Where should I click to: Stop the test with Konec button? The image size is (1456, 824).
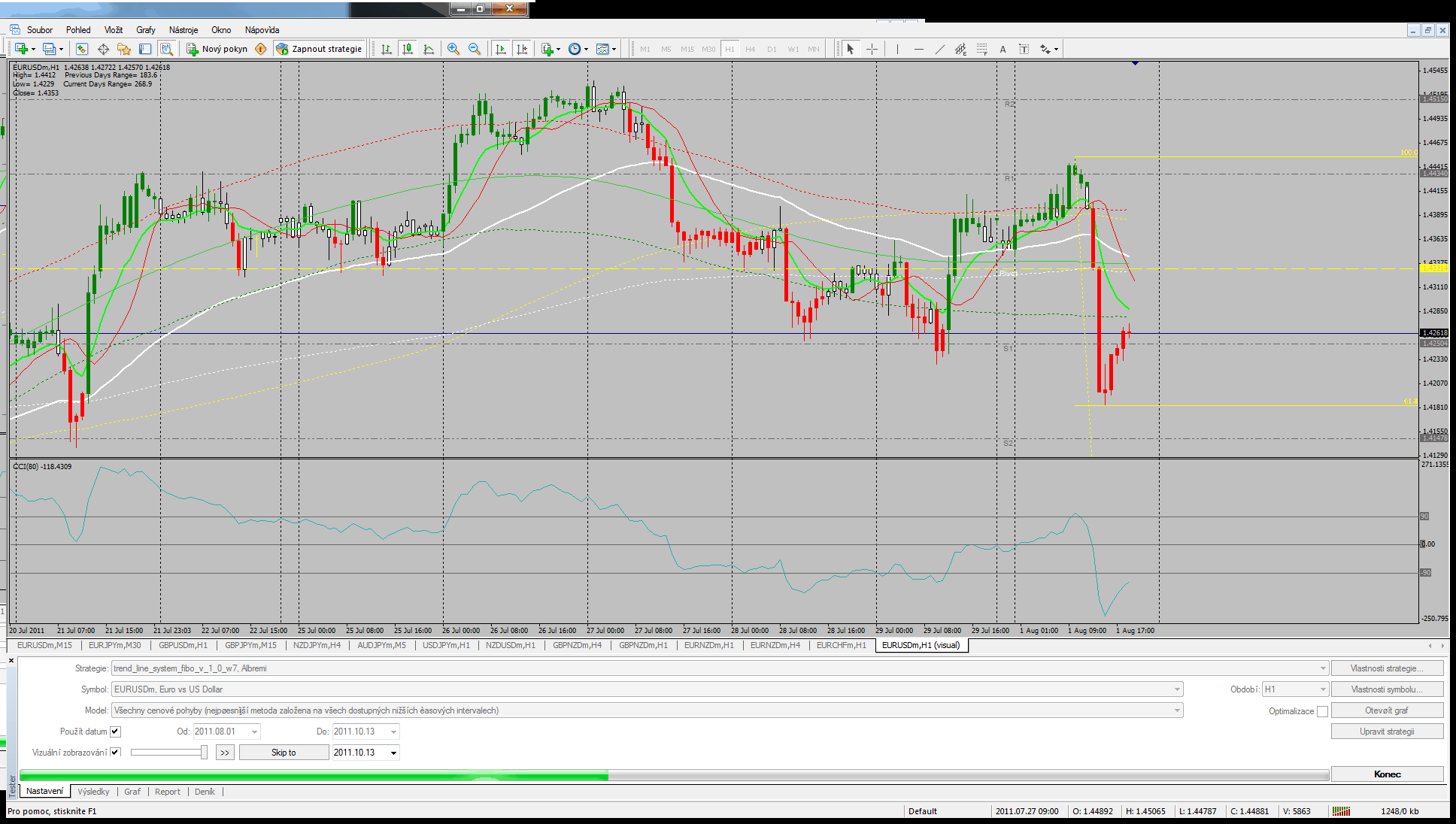(1387, 774)
